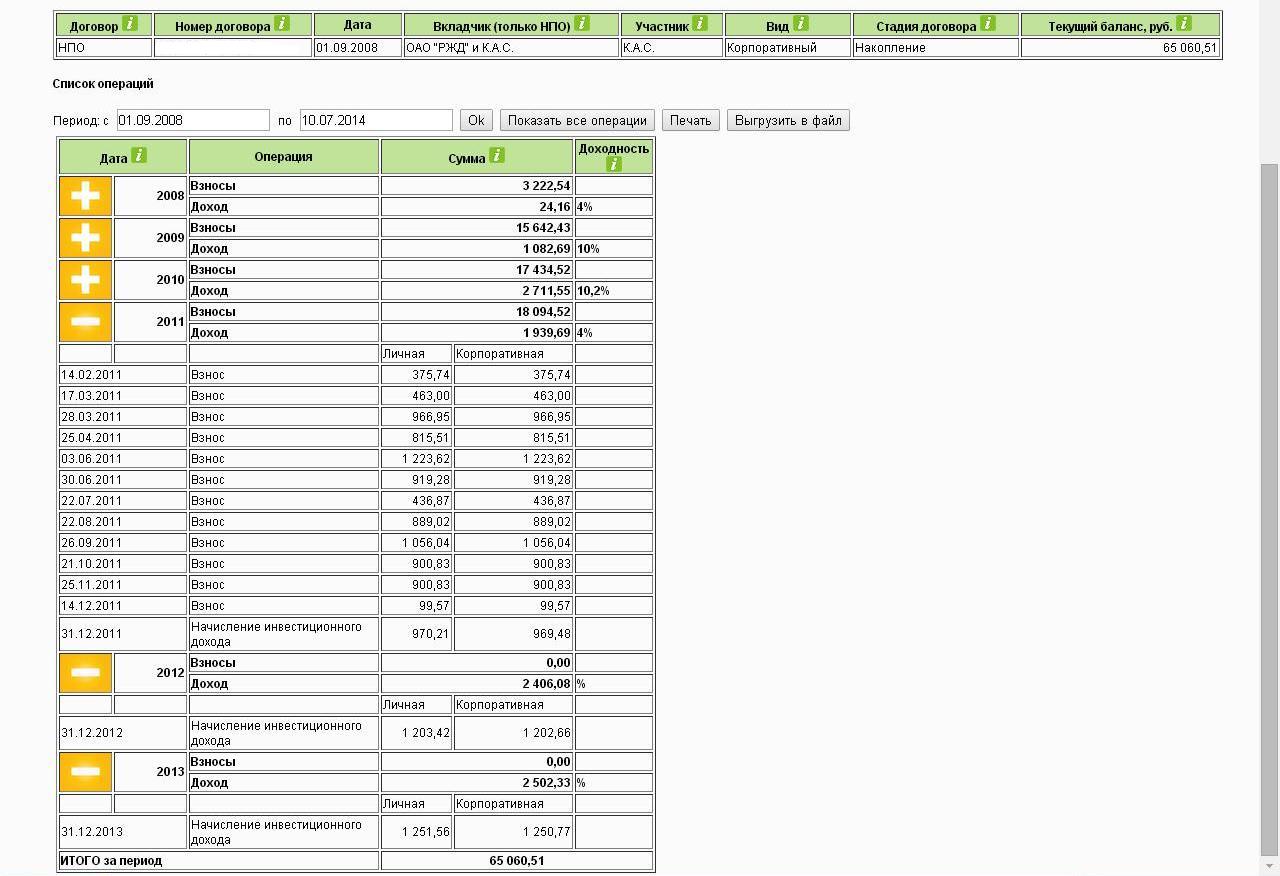Select the 30.06.2011 date cell
This screenshot has width=1280, height=876.
(123, 480)
